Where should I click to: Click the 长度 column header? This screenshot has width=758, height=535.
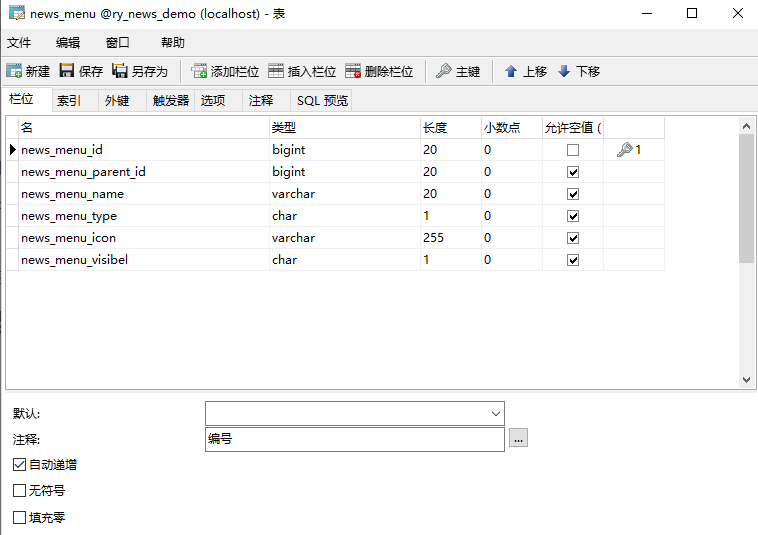point(451,128)
